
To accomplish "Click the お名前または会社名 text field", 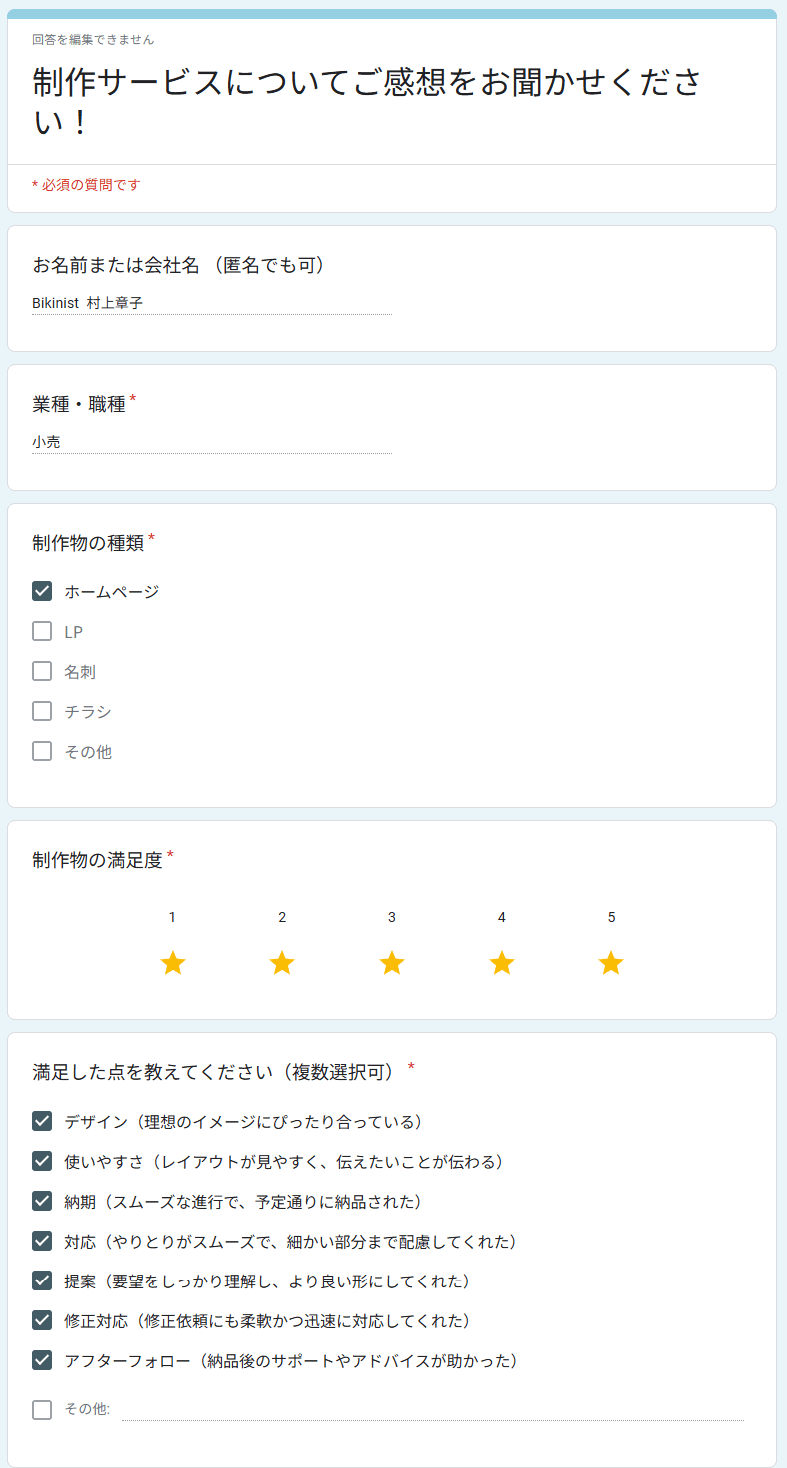I will pyautogui.click(x=212, y=303).
